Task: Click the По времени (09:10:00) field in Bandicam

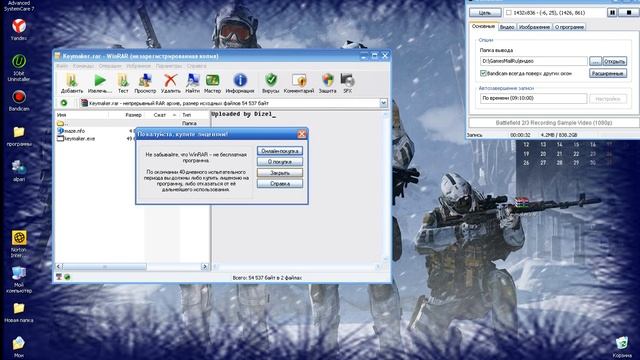Action: (533, 98)
